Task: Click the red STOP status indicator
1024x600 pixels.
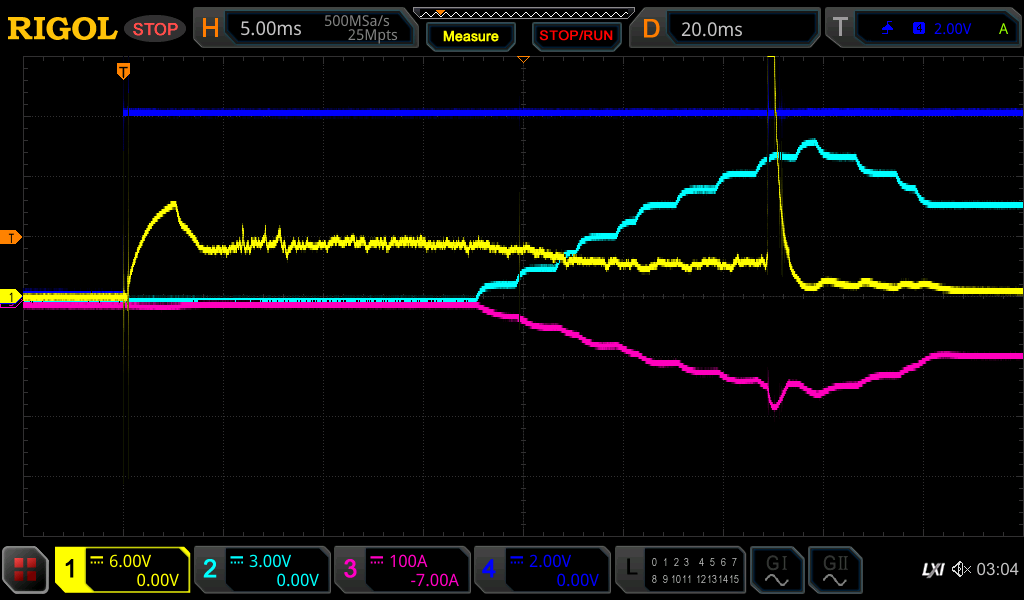Action: coord(155,29)
